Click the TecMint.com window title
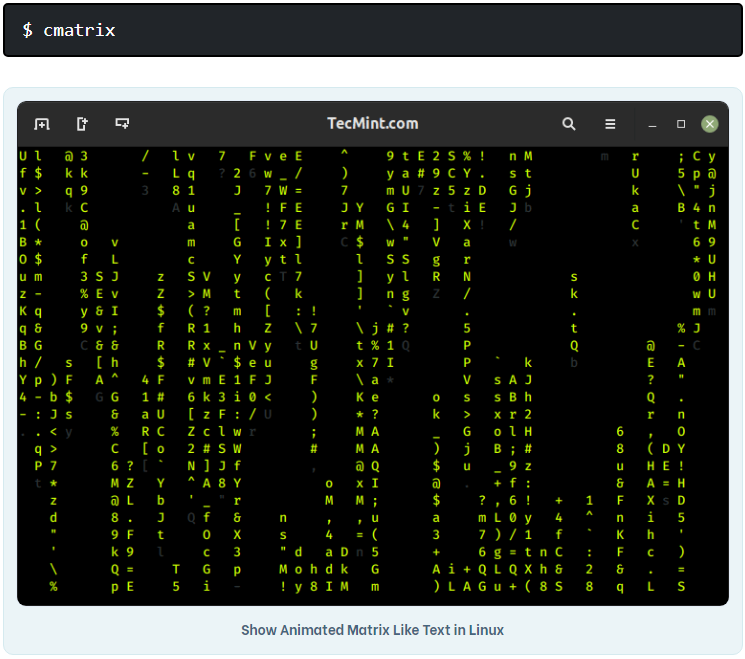 [x=373, y=124]
